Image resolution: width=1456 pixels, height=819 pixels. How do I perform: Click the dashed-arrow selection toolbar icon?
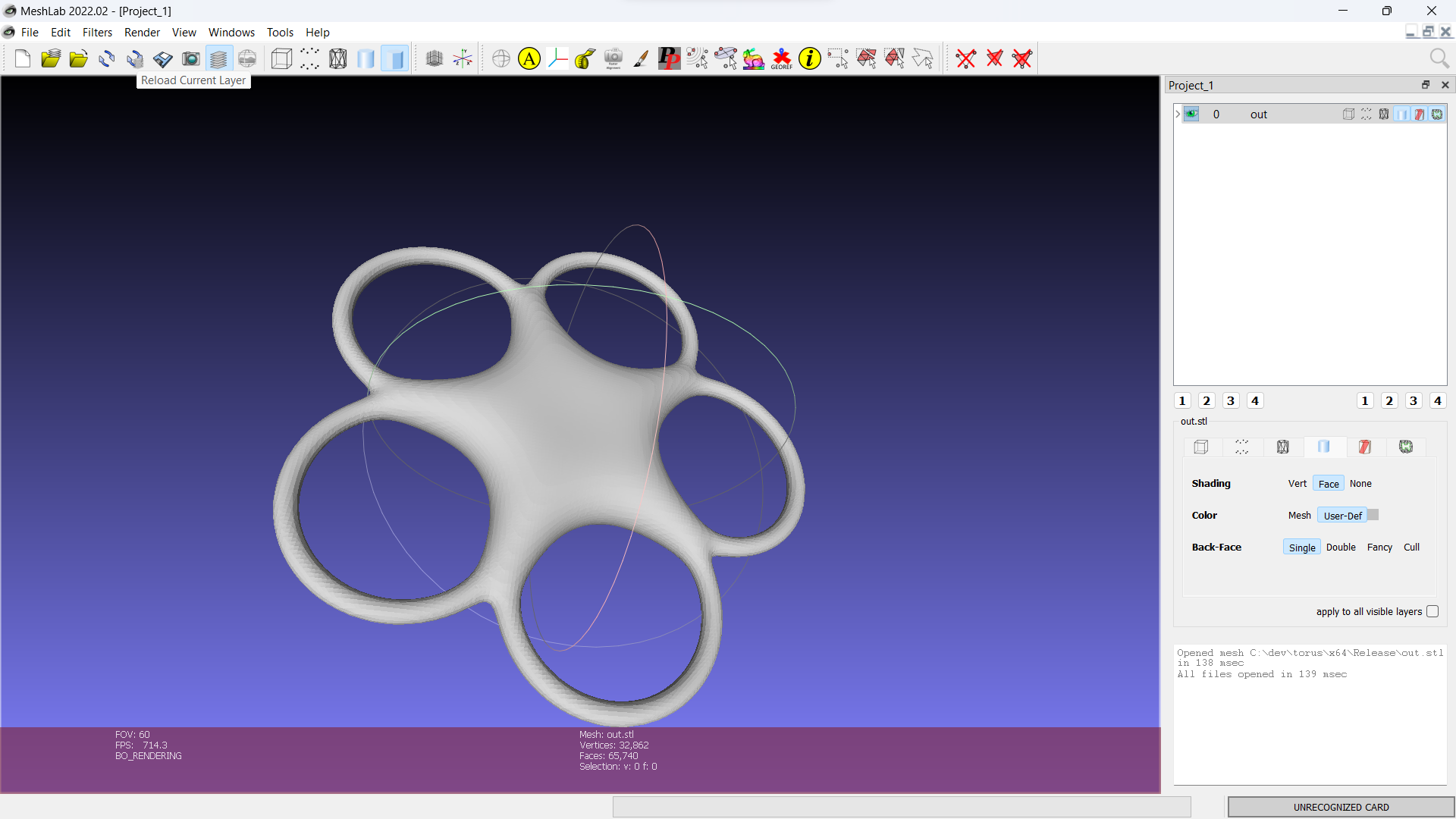(922, 58)
